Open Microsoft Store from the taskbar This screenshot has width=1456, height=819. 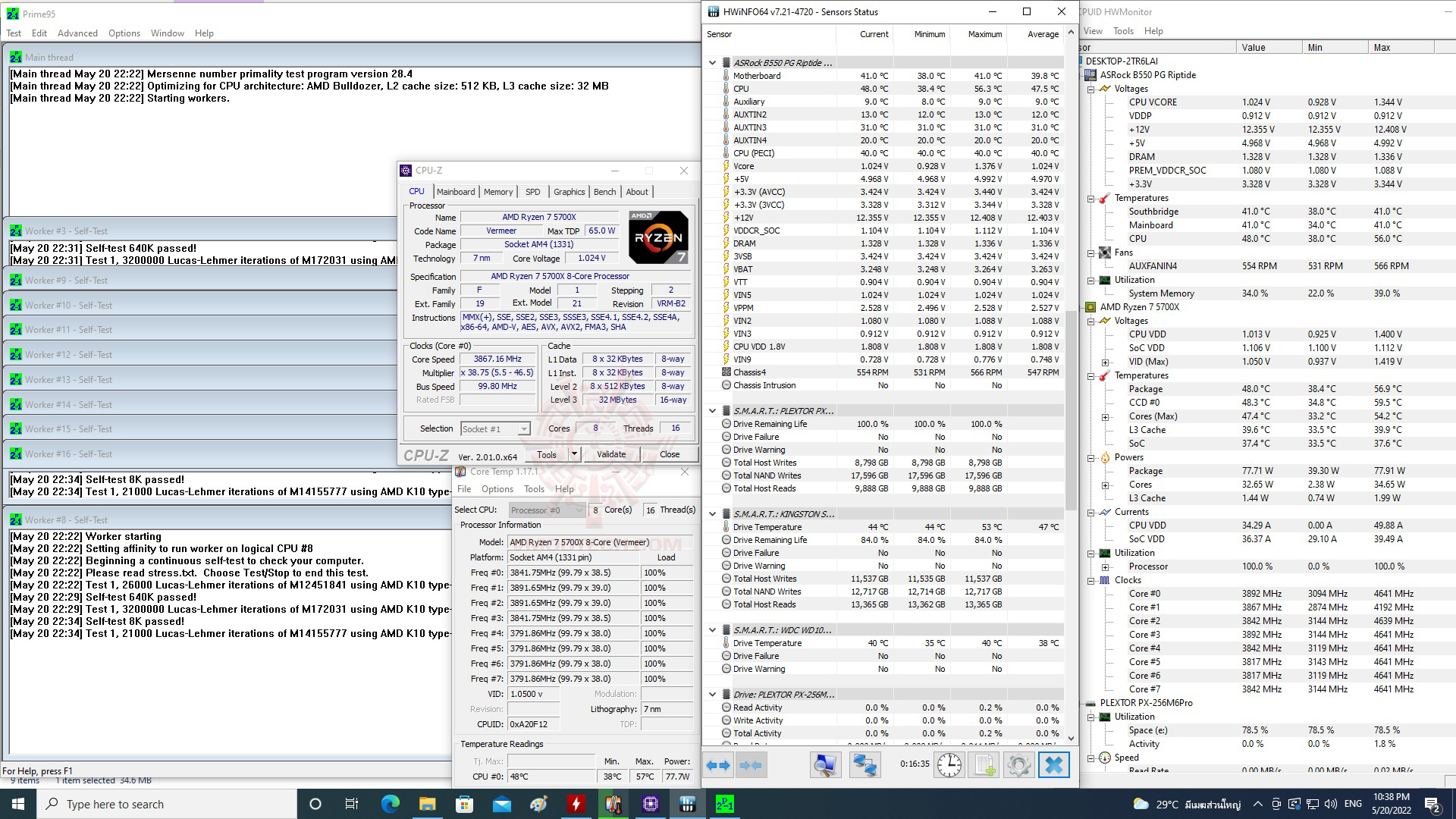click(464, 804)
